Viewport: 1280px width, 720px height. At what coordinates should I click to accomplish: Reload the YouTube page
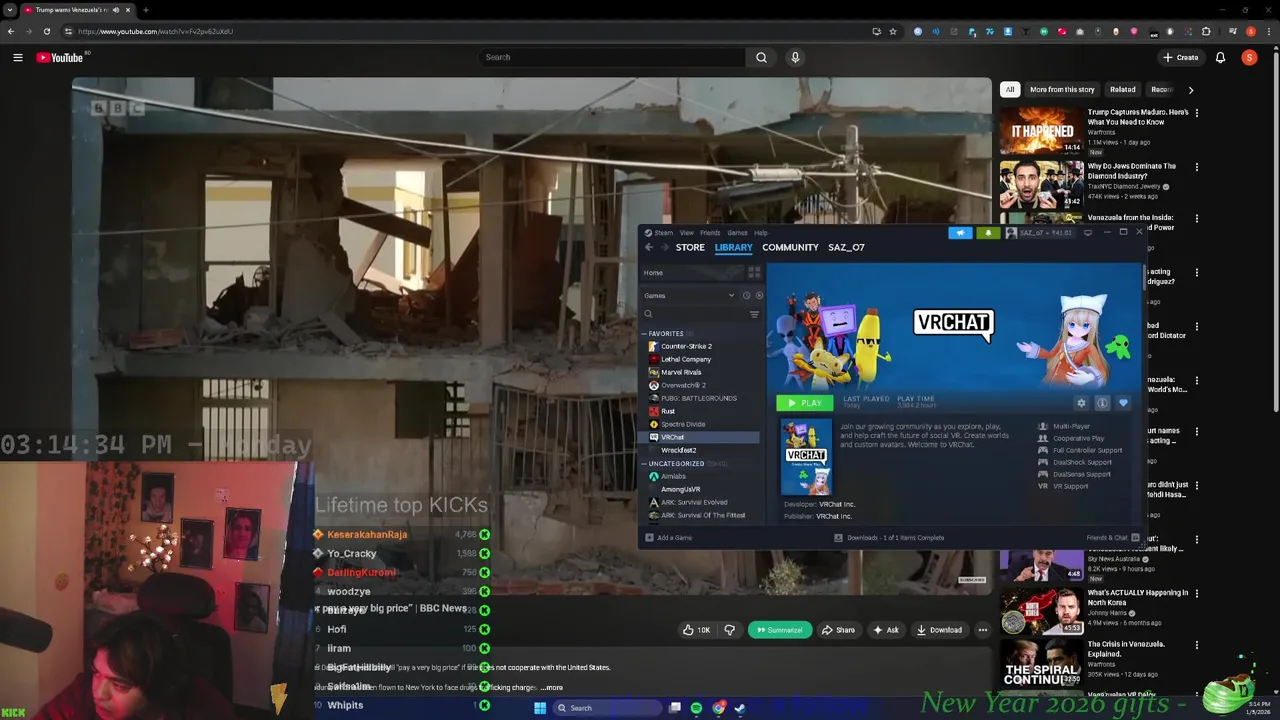click(46, 31)
